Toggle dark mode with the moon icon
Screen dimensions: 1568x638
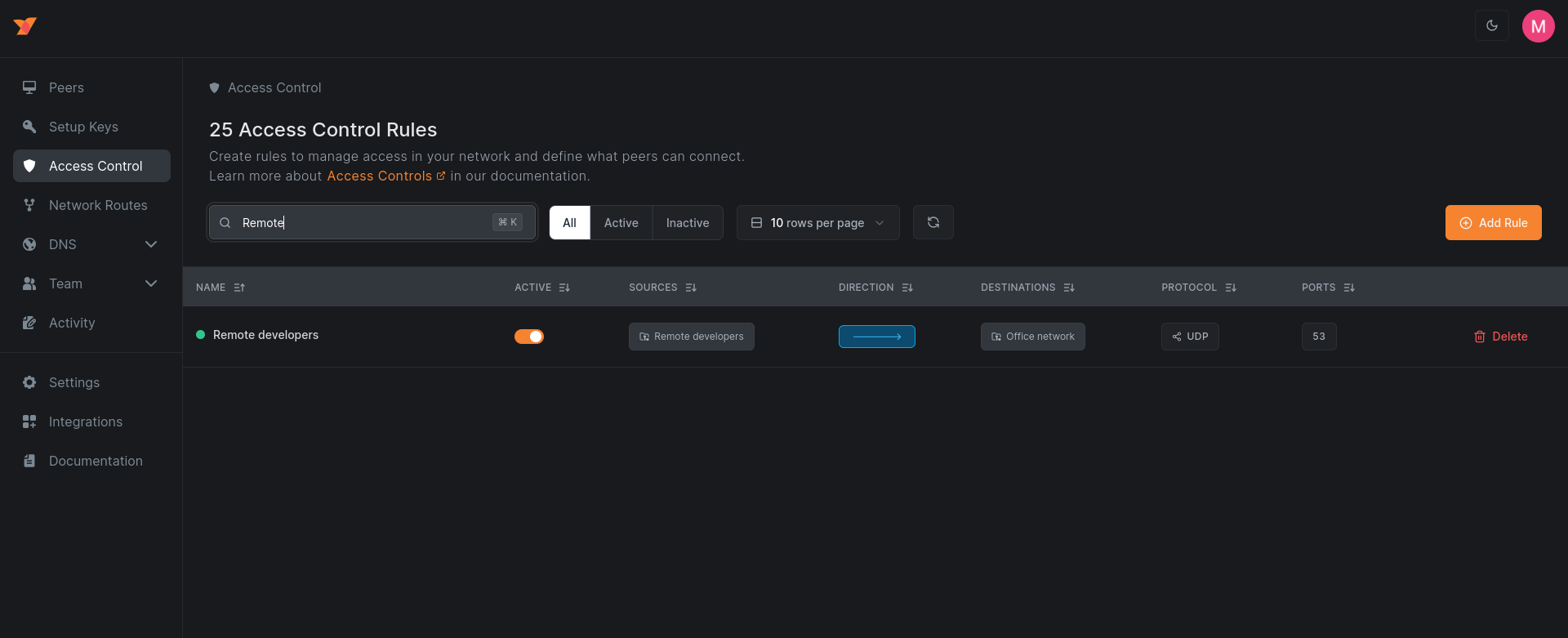click(1491, 26)
